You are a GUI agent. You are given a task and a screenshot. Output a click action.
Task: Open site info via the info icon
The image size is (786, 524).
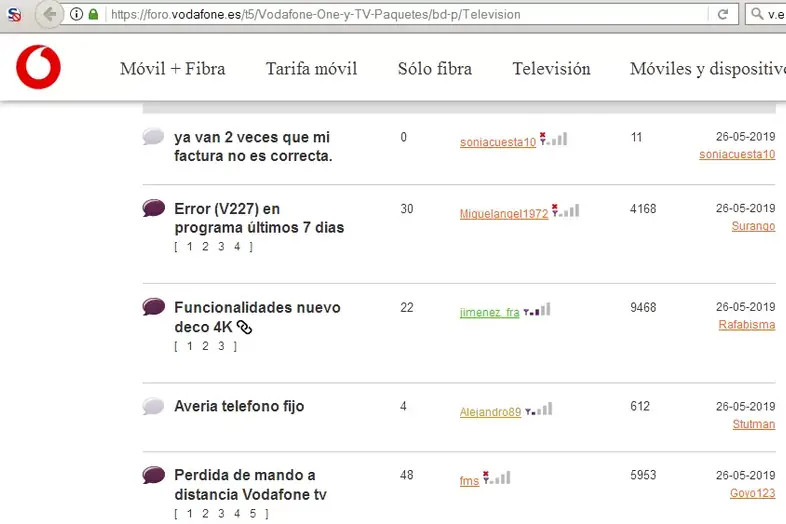point(76,14)
